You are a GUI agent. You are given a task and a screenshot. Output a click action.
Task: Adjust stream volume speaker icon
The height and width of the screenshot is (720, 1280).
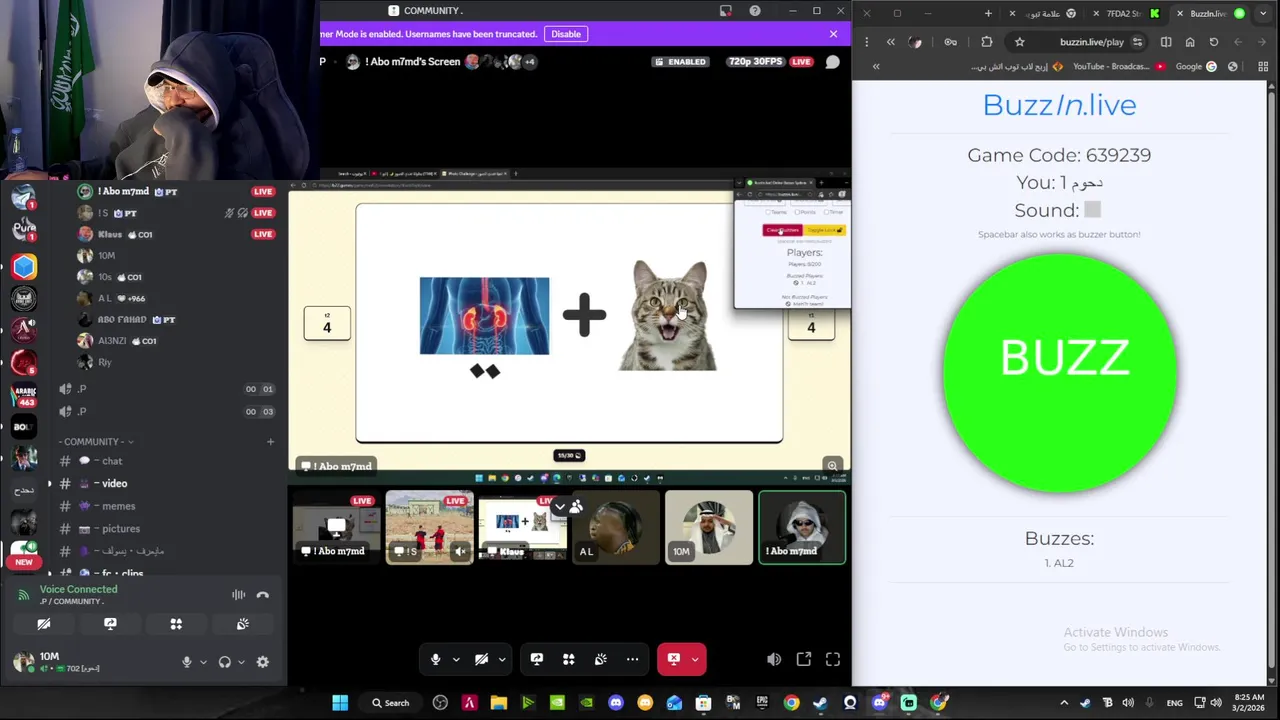774,659
